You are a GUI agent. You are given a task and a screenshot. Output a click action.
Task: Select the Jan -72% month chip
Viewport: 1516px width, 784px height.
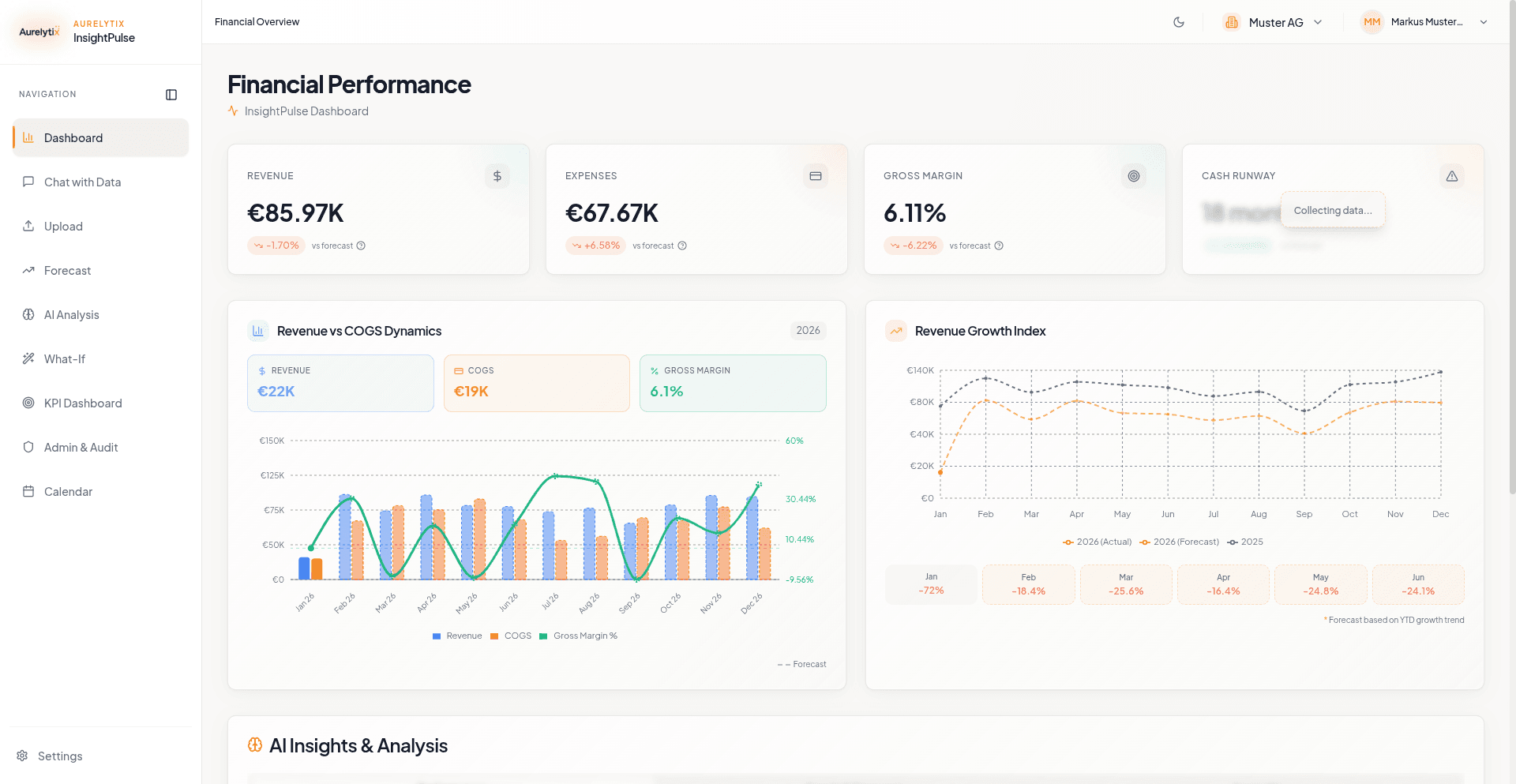tap(931, 584)
